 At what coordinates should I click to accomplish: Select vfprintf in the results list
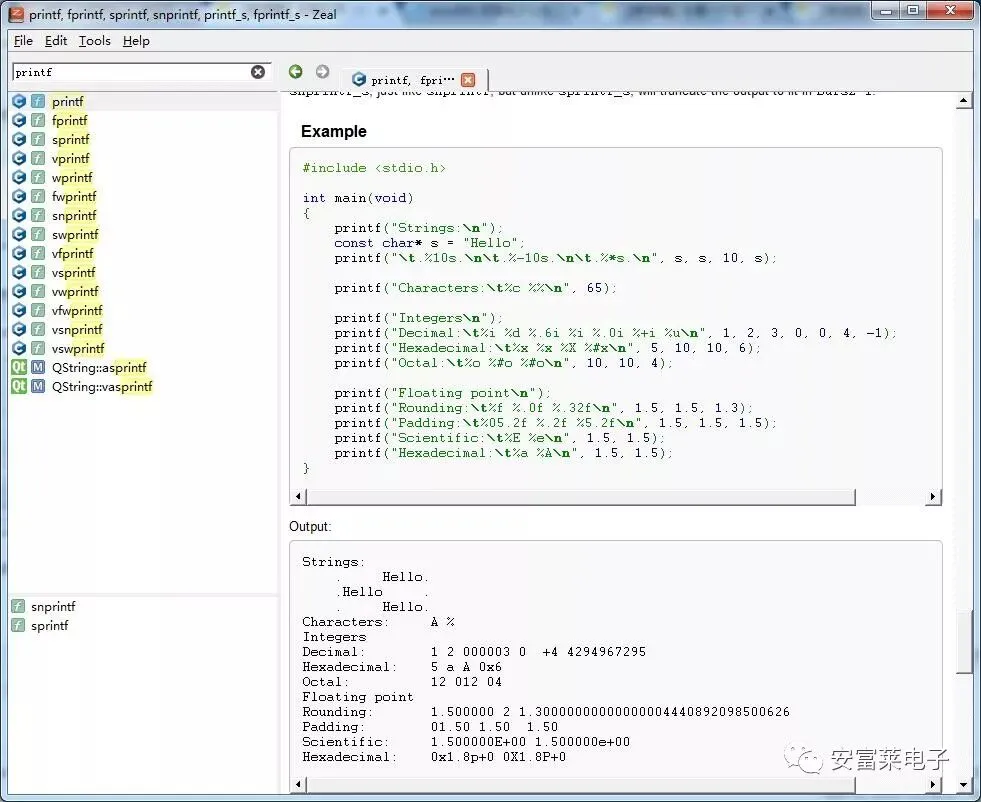(x=73, y=253)
